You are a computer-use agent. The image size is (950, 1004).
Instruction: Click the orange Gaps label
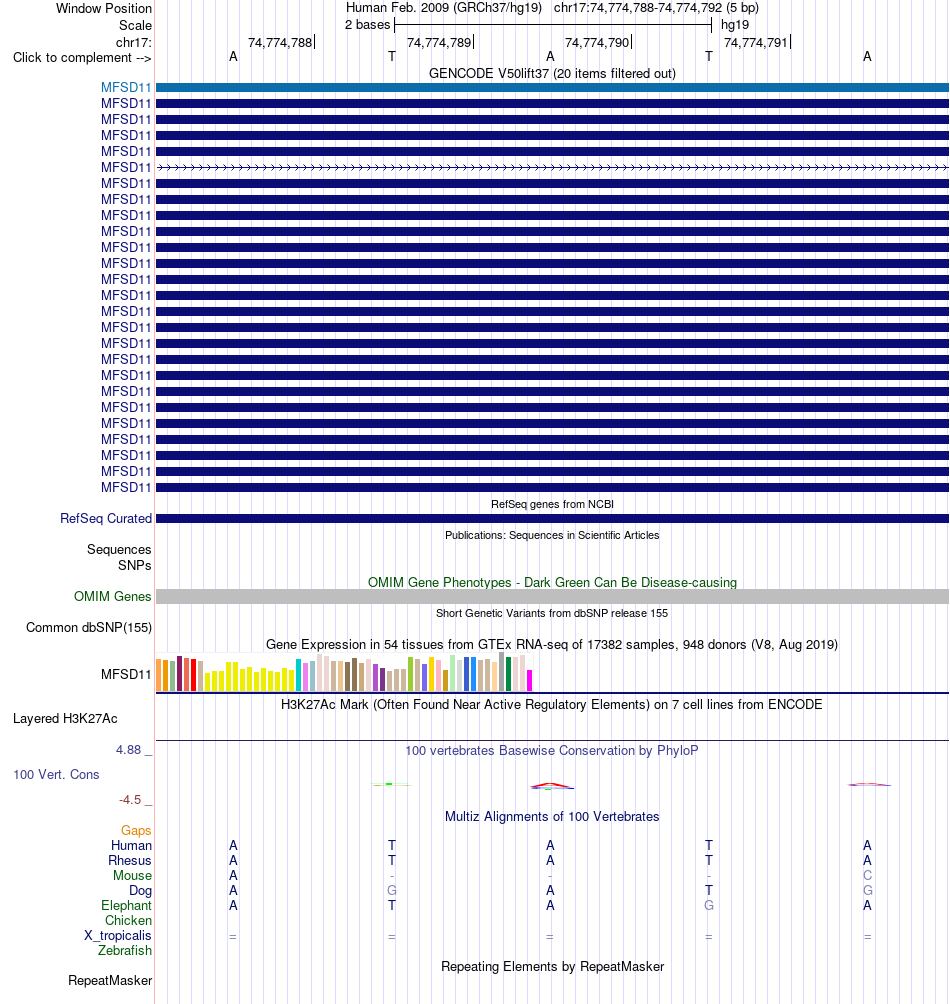(136, 830)
